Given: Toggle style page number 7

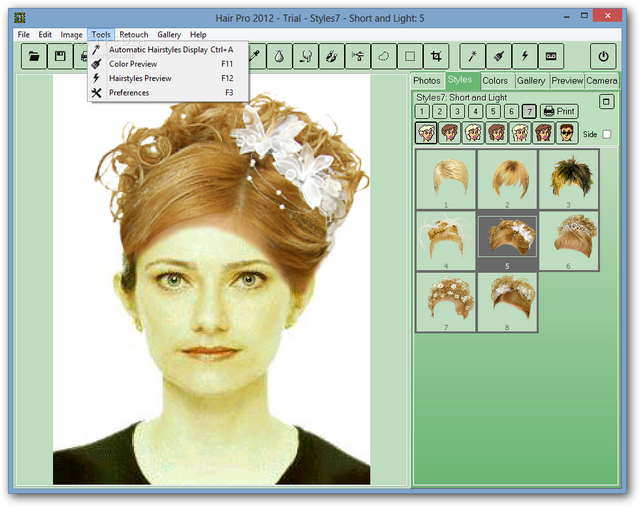Looking at the screenshot, I should [x=529, y=111].
